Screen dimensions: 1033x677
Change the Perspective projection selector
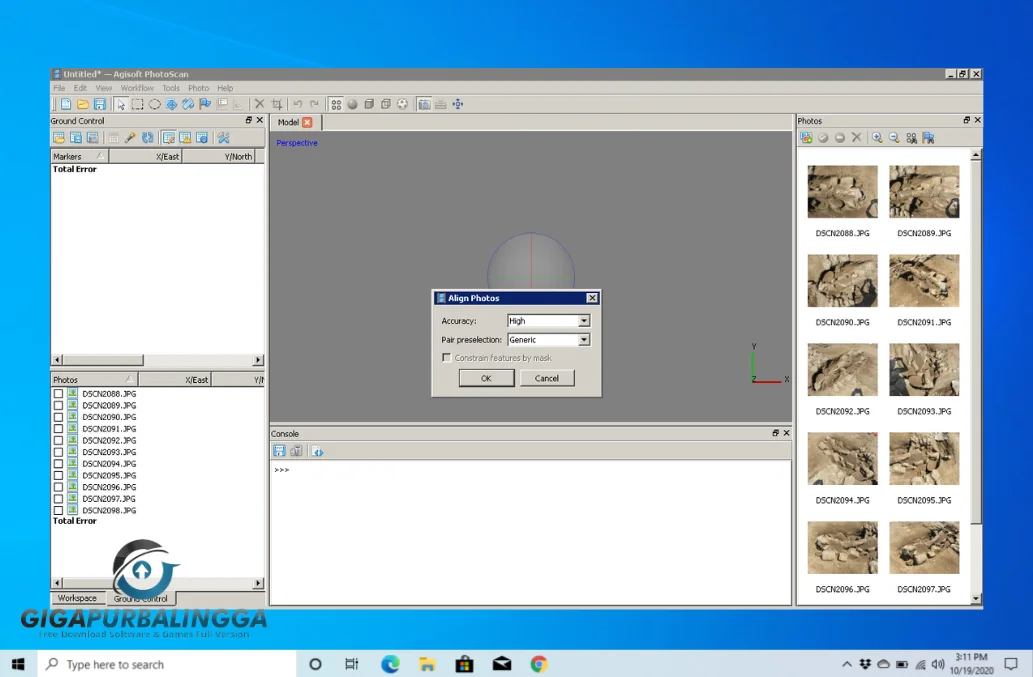click(x=296, y=142)
